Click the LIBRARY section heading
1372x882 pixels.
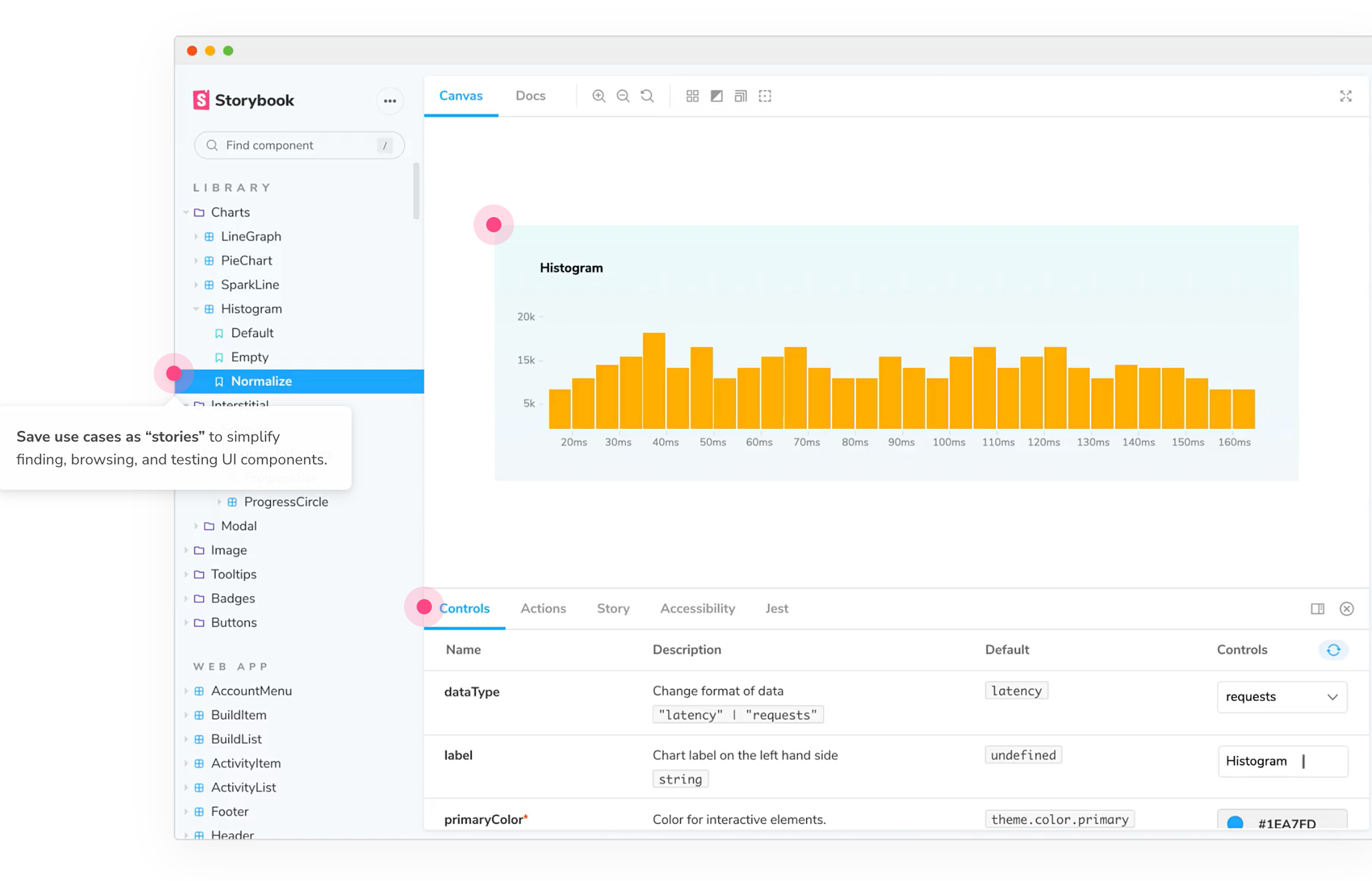232,188
